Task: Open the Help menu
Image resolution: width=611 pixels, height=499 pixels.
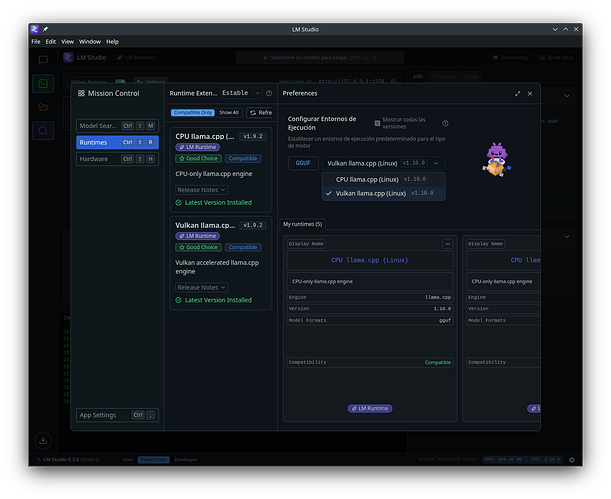Action: [112, 42]
